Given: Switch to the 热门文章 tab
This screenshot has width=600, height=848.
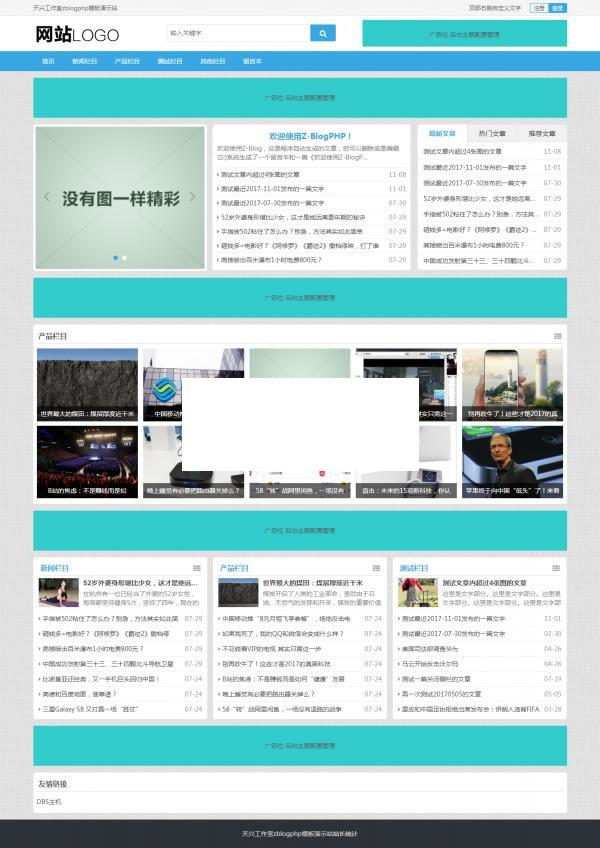Looking at the screenshot, I should point(492,134).
